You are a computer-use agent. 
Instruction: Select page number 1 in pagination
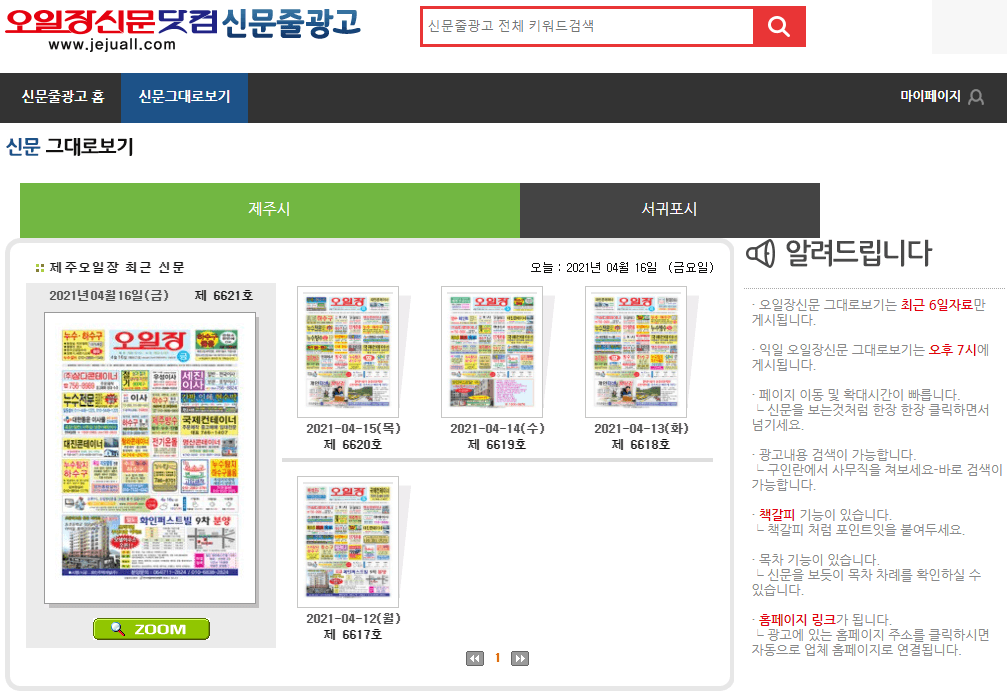[x=497, y=658]
